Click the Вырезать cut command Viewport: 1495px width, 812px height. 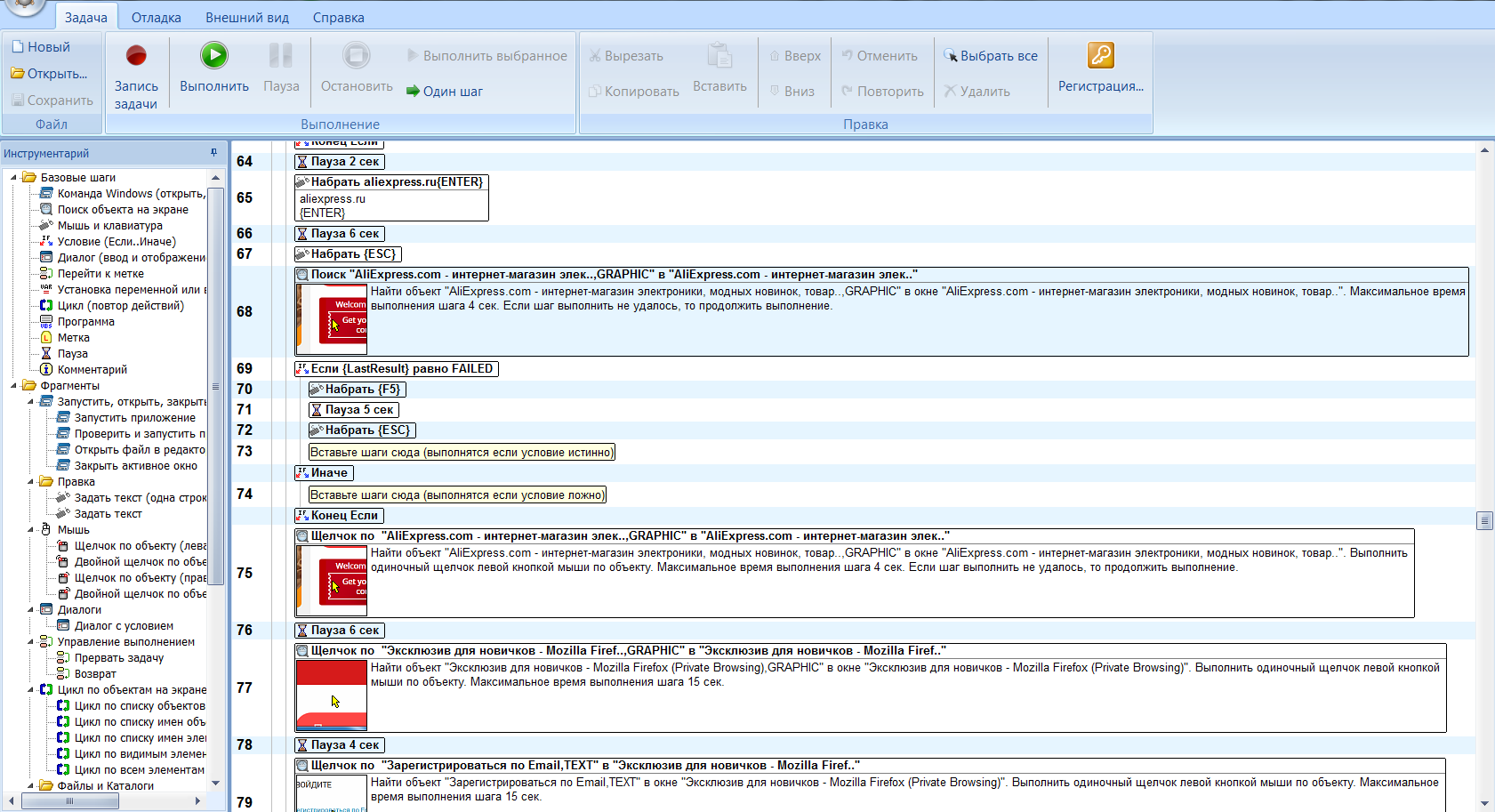point(626,56)
